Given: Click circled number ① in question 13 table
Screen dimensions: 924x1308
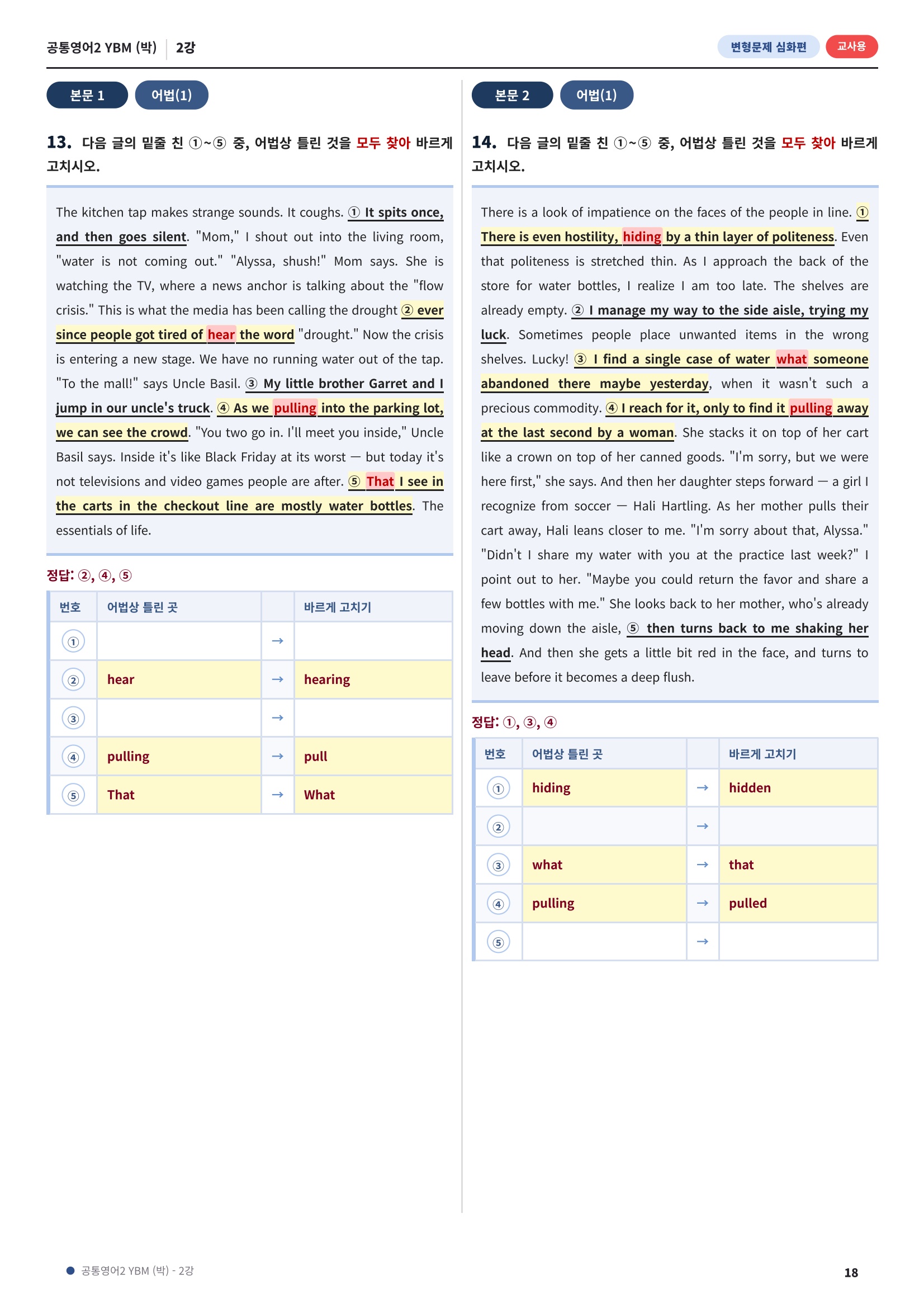Looking at the screenshot, I should pos(73,641).
